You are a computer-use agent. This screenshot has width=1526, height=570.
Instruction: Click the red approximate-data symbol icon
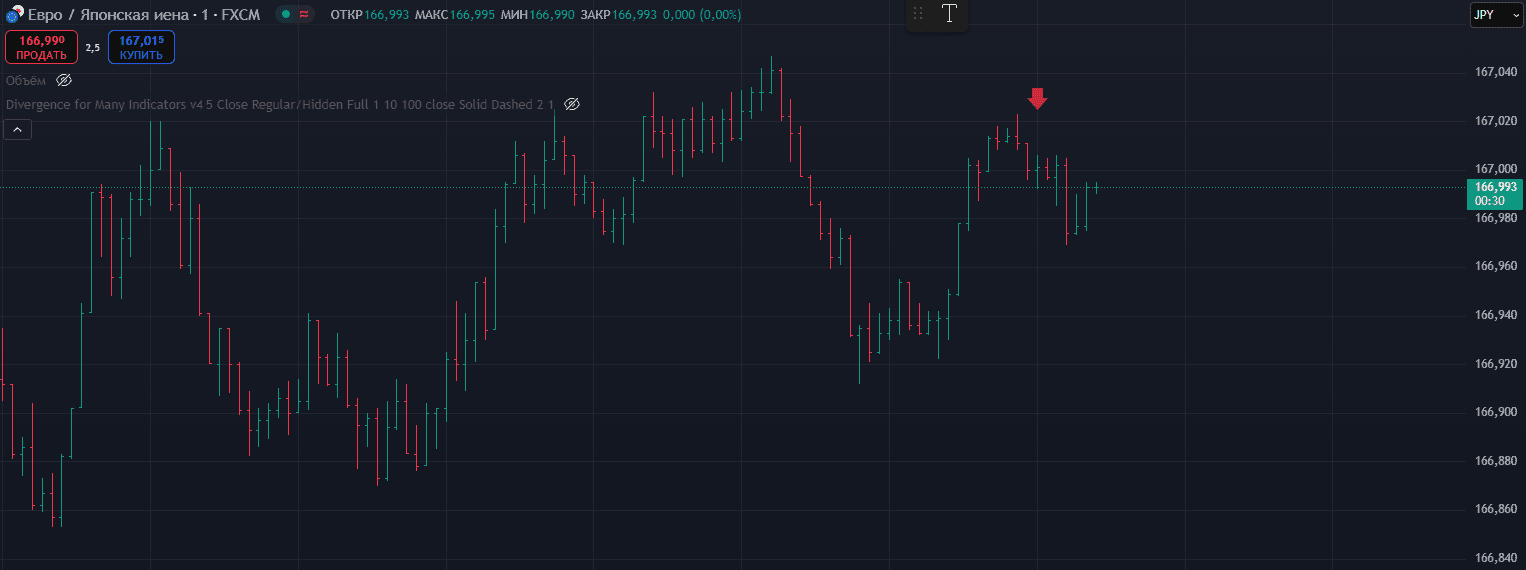[x=305, y=15]
